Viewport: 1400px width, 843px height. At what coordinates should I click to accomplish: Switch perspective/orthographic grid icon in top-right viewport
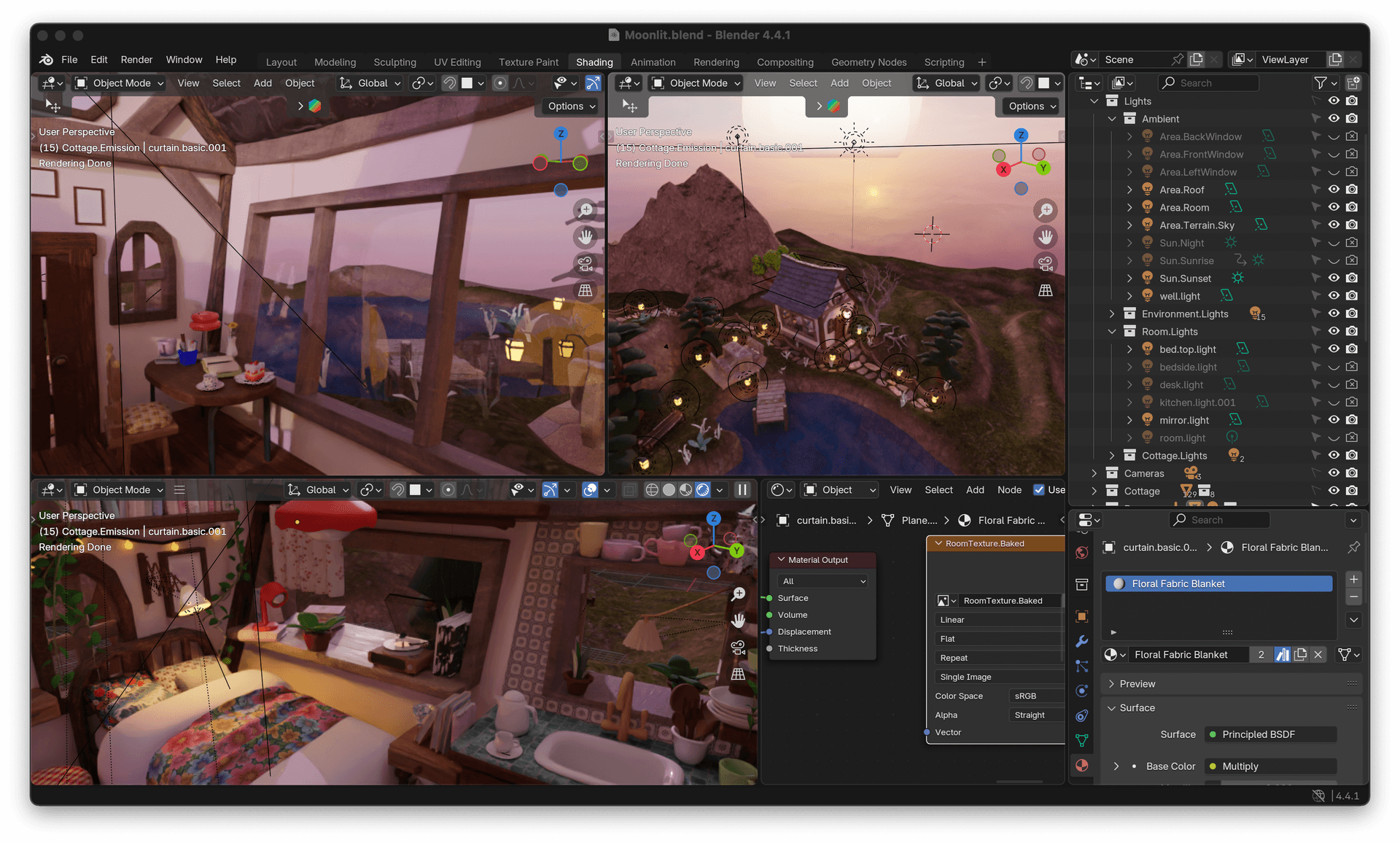click(1046, 290)
